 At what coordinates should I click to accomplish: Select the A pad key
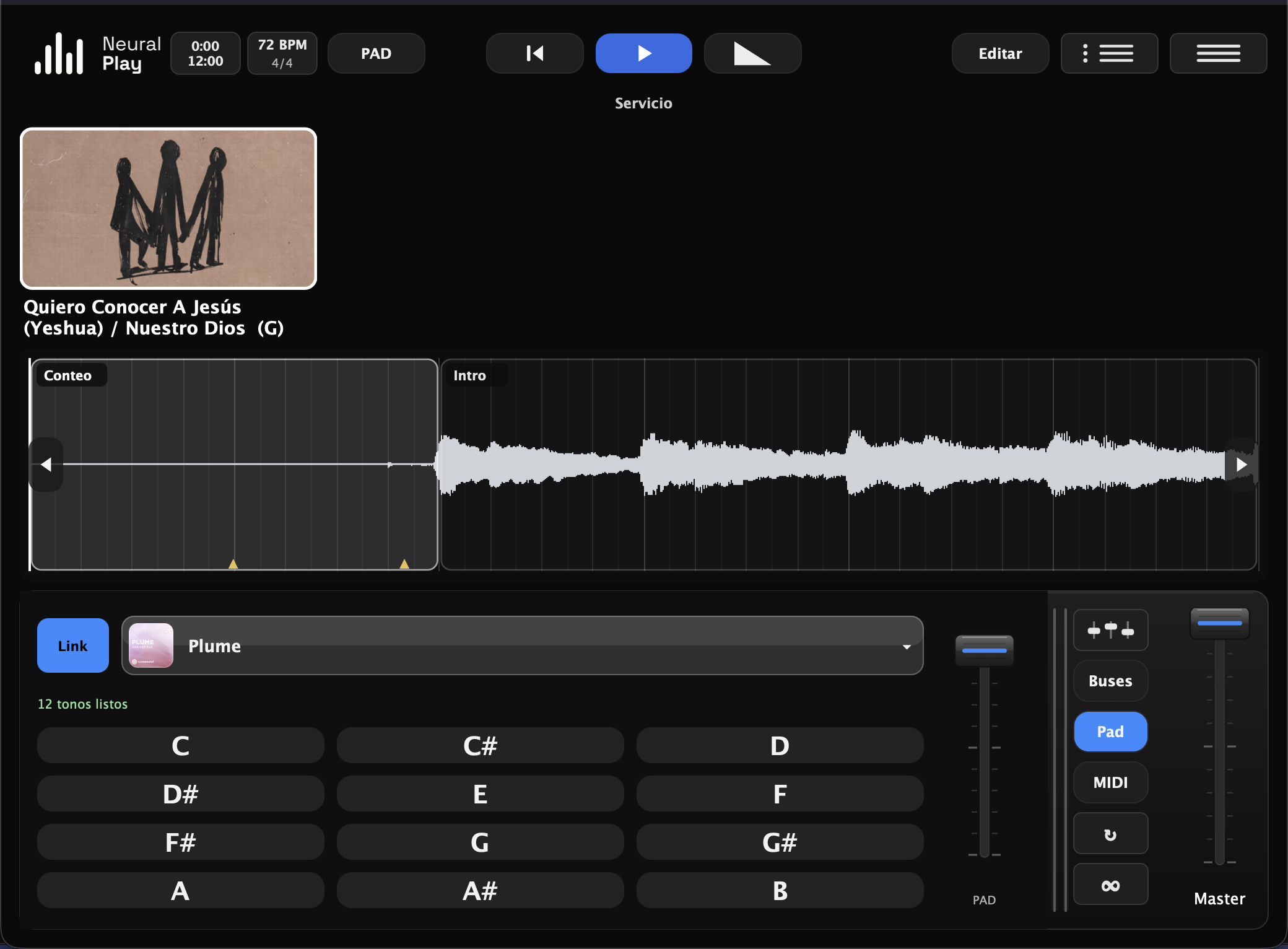click(x=181, y=890)
